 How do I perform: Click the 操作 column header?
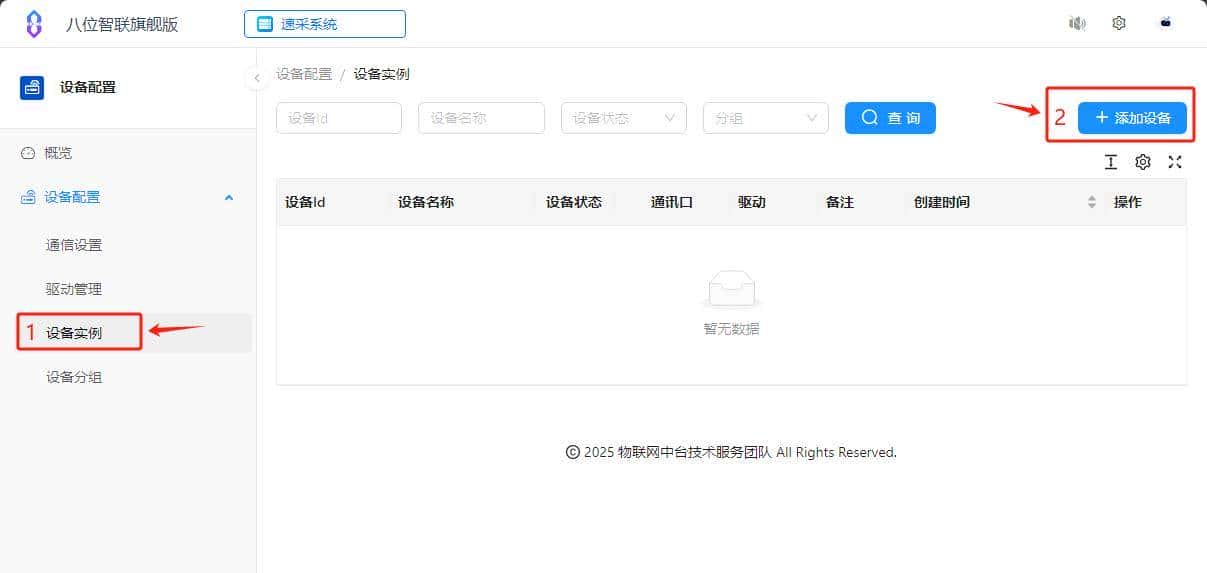pos(1128,202)
